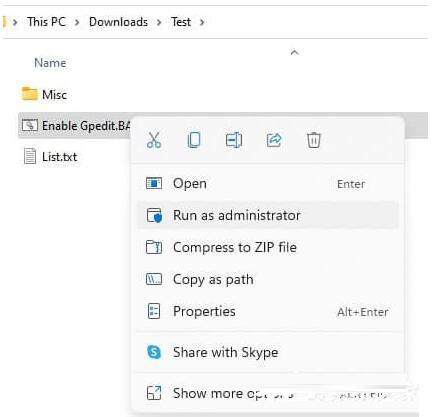Click the Share icon in context menu

274,140
